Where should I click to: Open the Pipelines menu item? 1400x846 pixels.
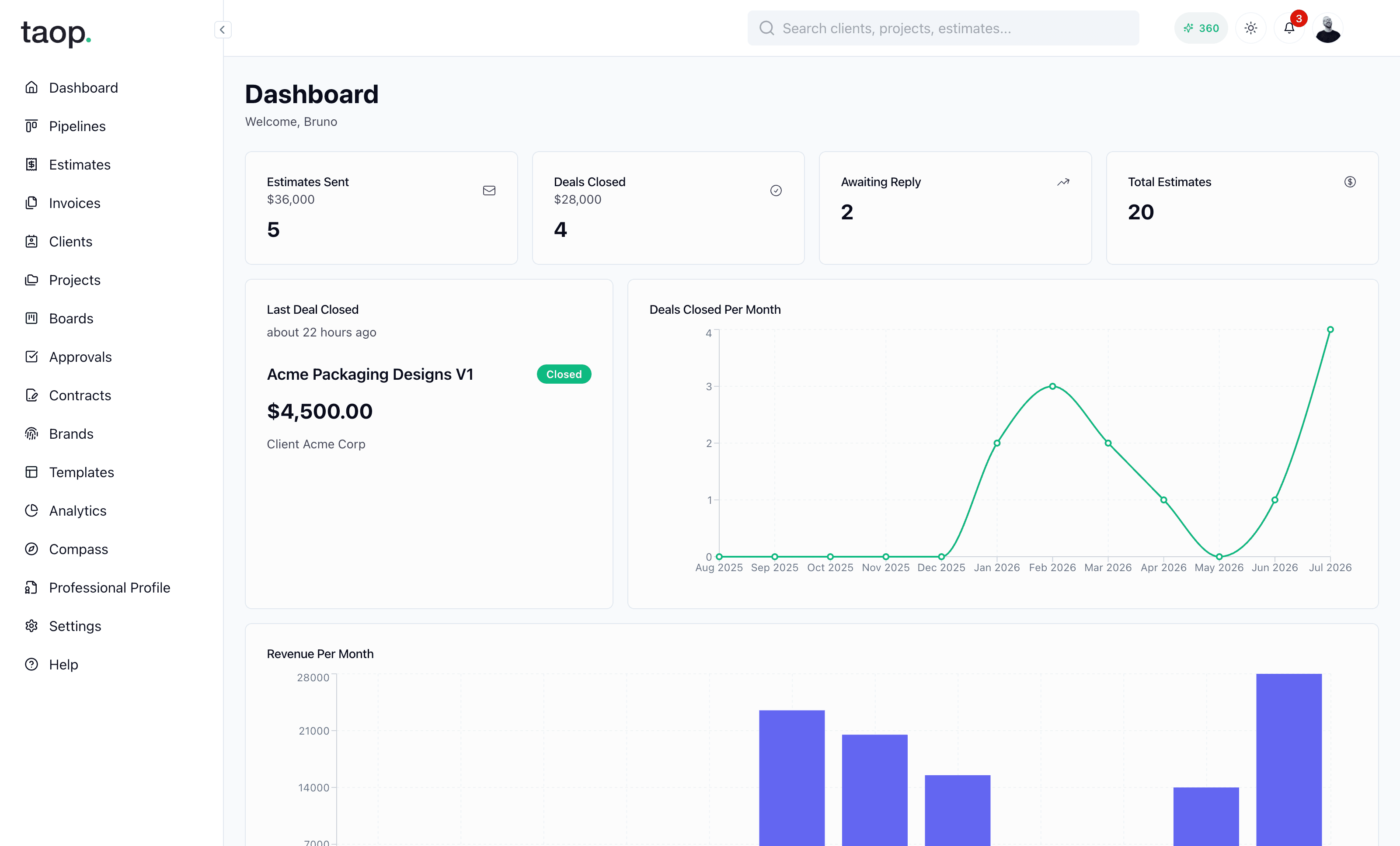[77, 126]
